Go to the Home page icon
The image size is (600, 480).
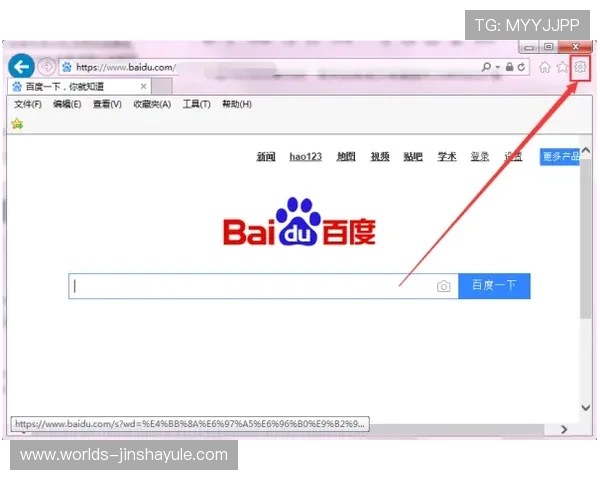point(545,67)
